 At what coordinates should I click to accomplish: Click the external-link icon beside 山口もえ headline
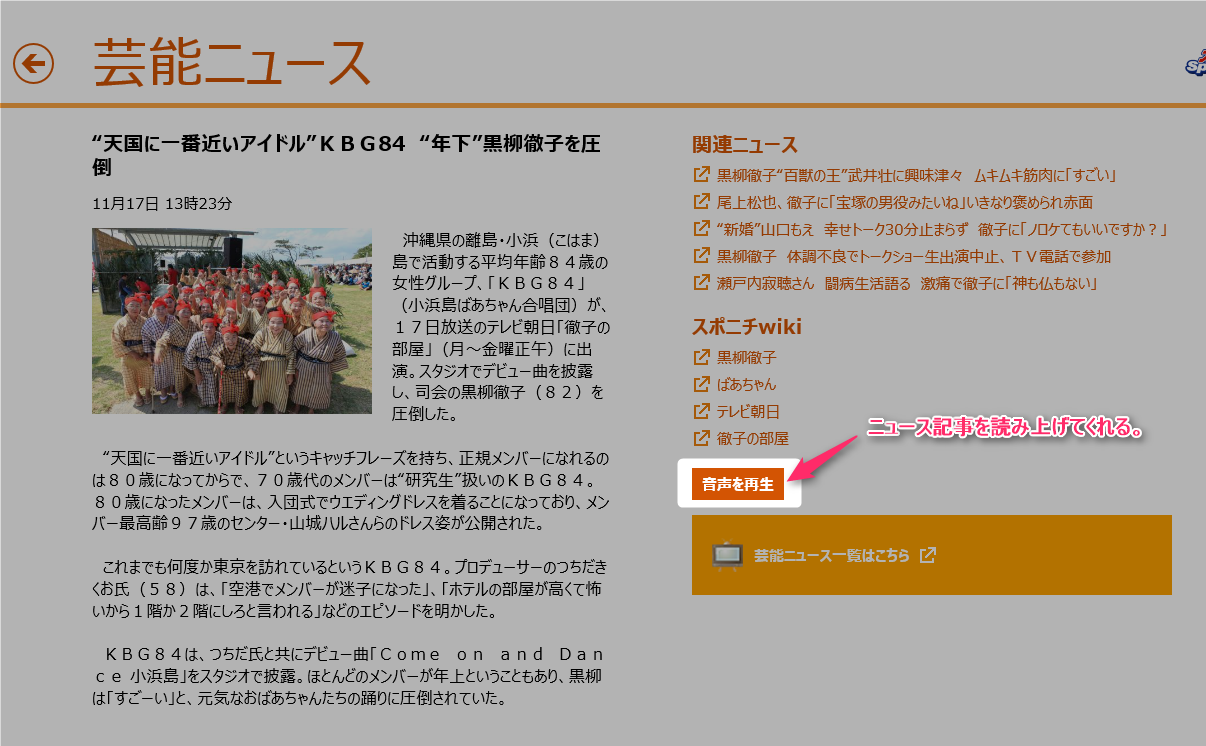click(x=701, y=230)
